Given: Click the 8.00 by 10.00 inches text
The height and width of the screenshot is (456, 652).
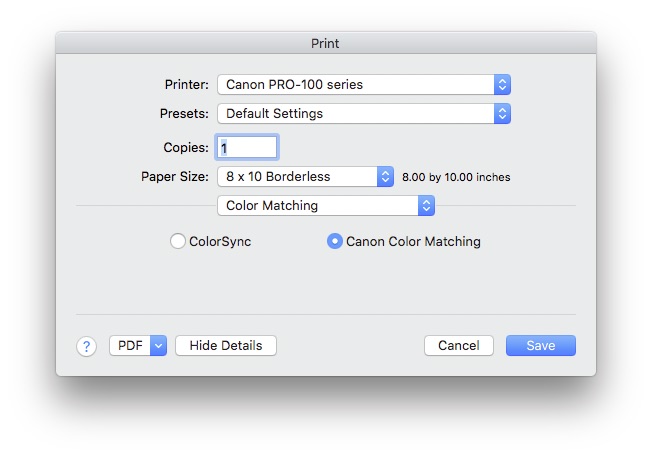Looking at the screenshot, I should [456, 178].
